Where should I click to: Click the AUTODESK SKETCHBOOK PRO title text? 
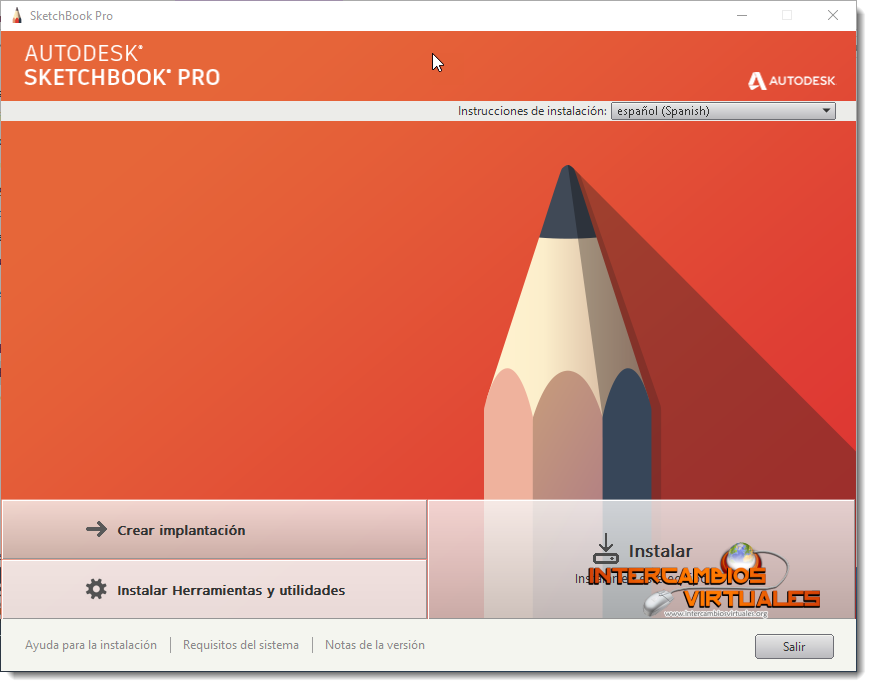tap(122, 66)
